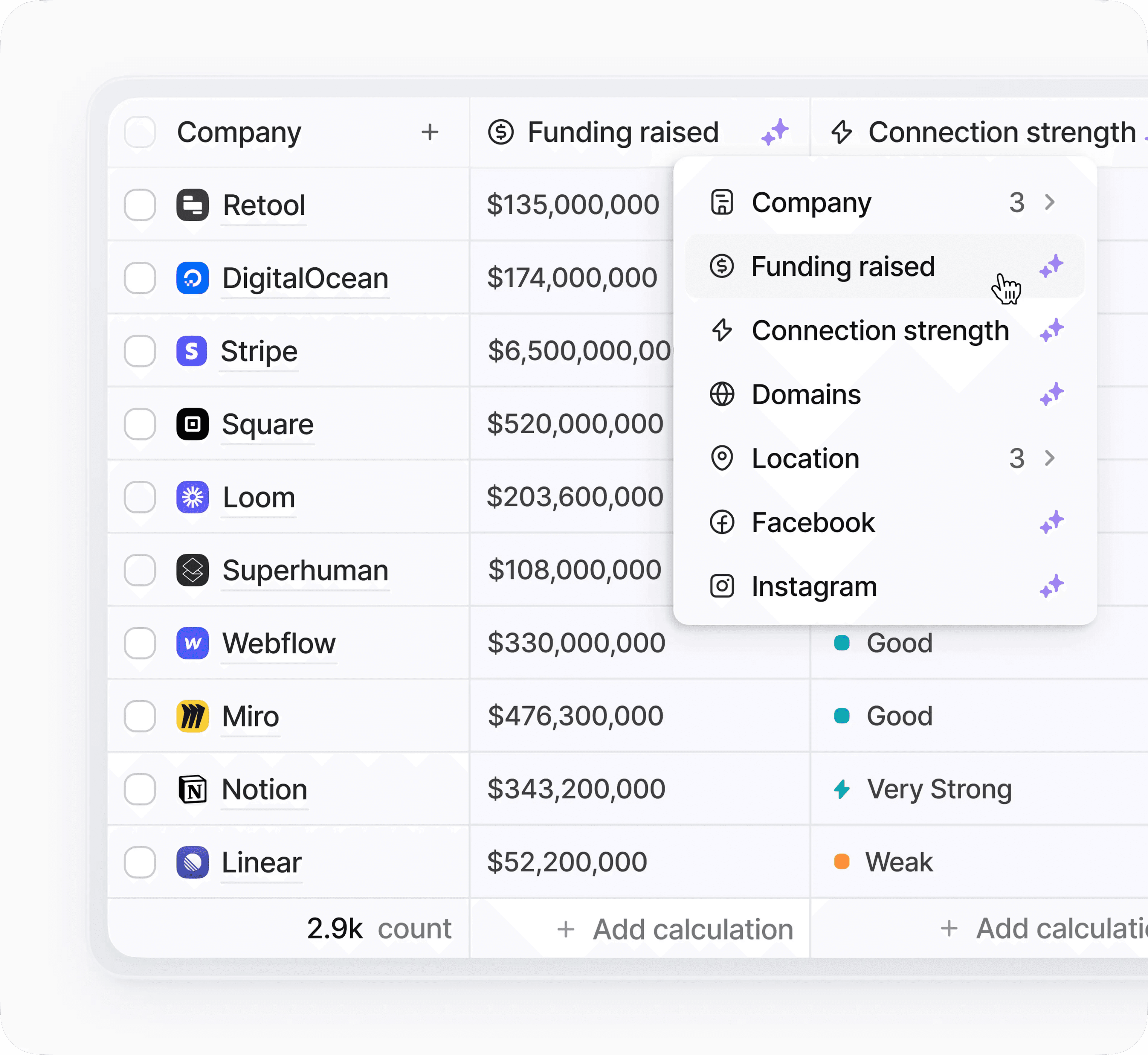Expand the Company submenu chevron

[x=1049, y=202]
